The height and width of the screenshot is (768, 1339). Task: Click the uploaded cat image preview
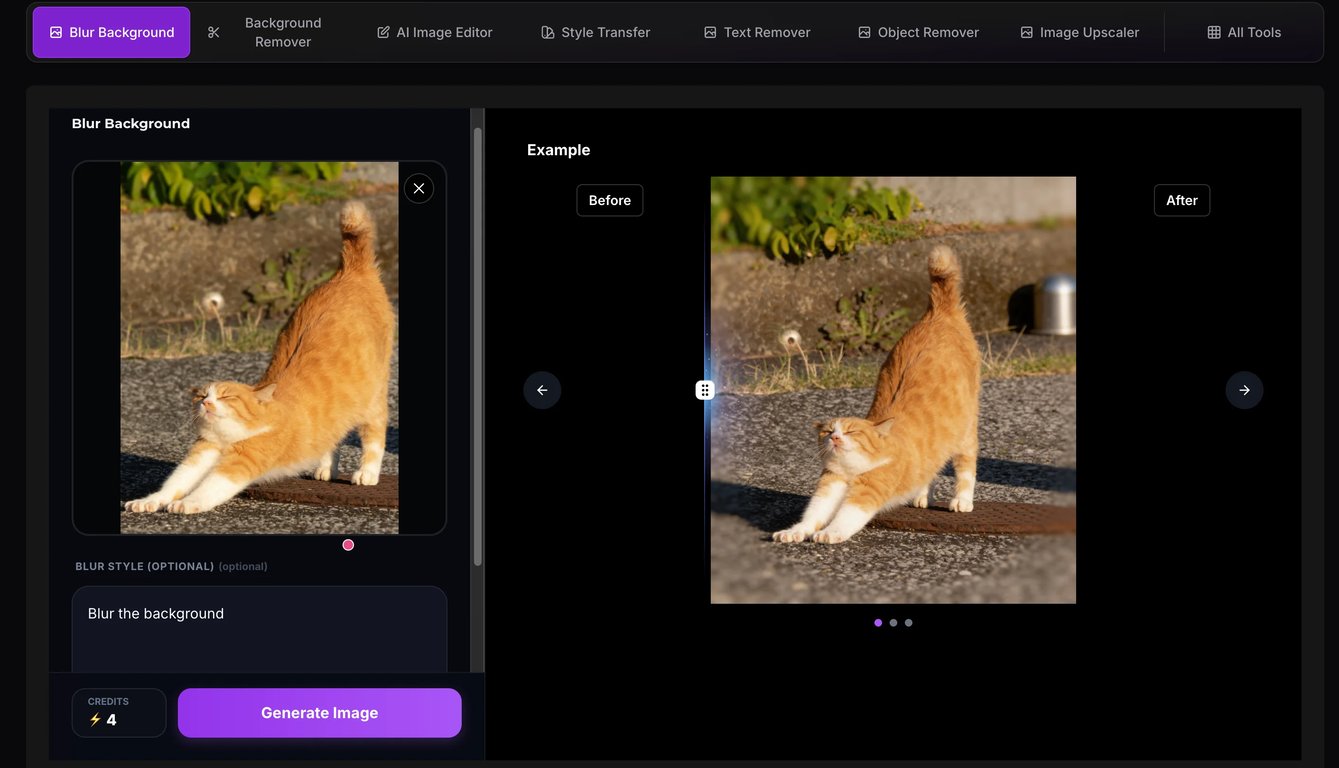(x=260, y=348)
